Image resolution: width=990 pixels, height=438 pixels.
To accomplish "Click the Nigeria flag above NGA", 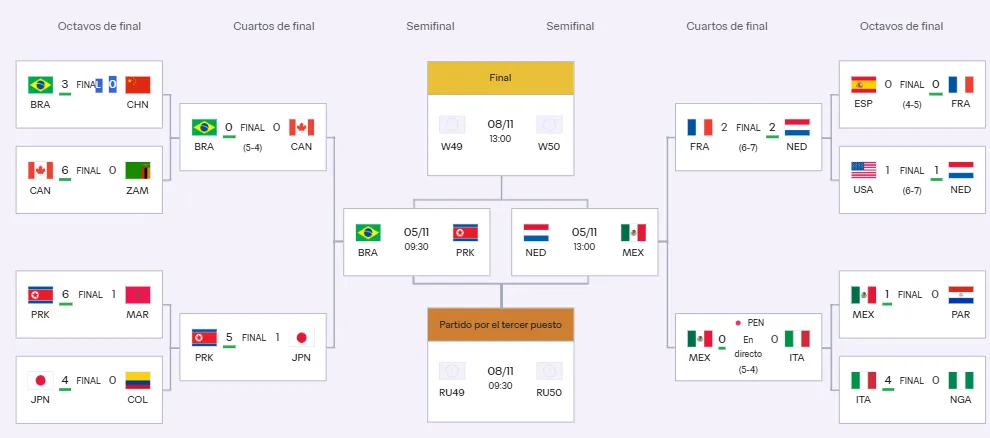I will pos(960,380).
